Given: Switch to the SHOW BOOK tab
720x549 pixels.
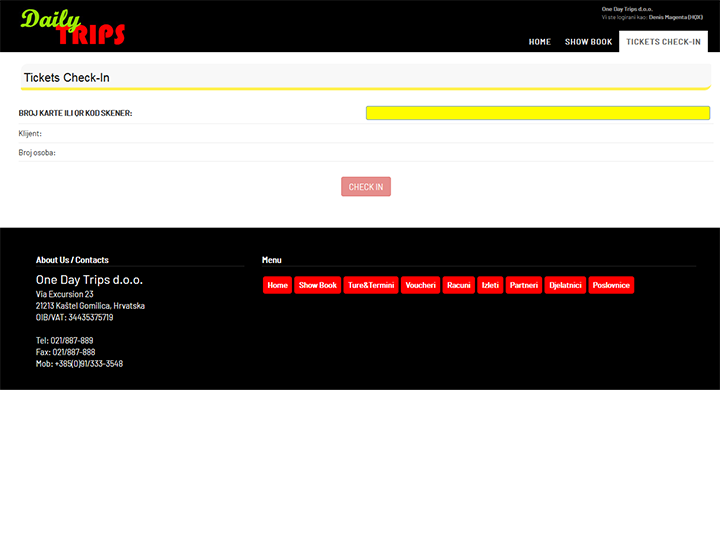Looking at the screenshot, I should pos(588,42).
